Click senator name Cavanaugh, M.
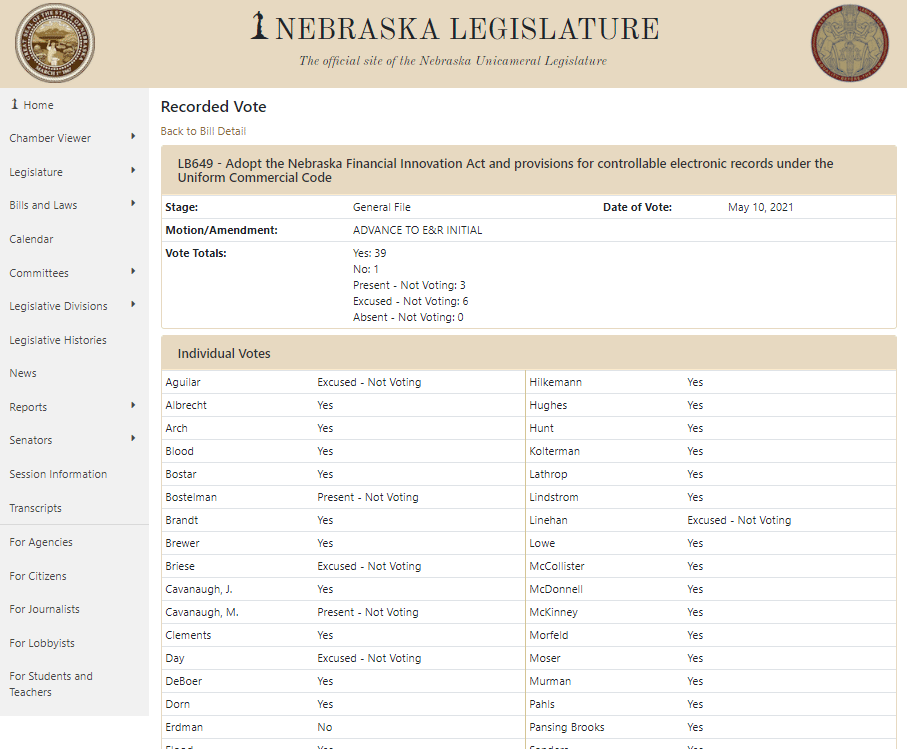The height and width of the screenshot is (749, 907). (x=202, y=613)
